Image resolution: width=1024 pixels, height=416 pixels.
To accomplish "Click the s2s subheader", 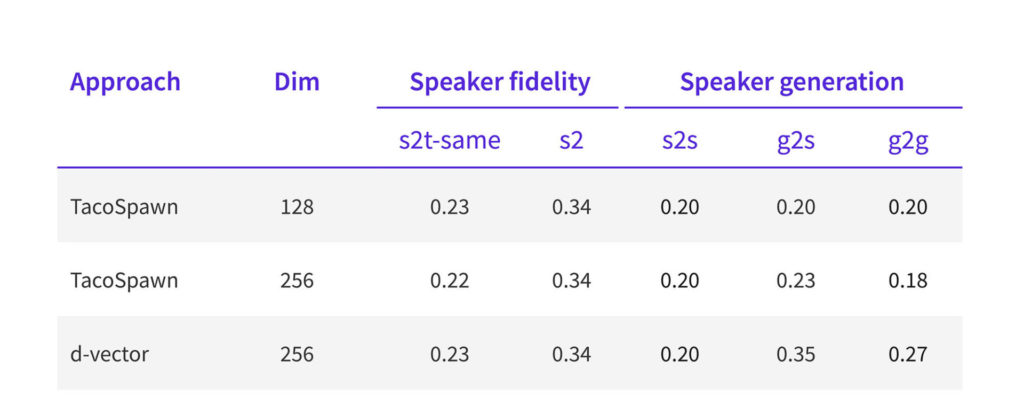I will pos(679,141).
